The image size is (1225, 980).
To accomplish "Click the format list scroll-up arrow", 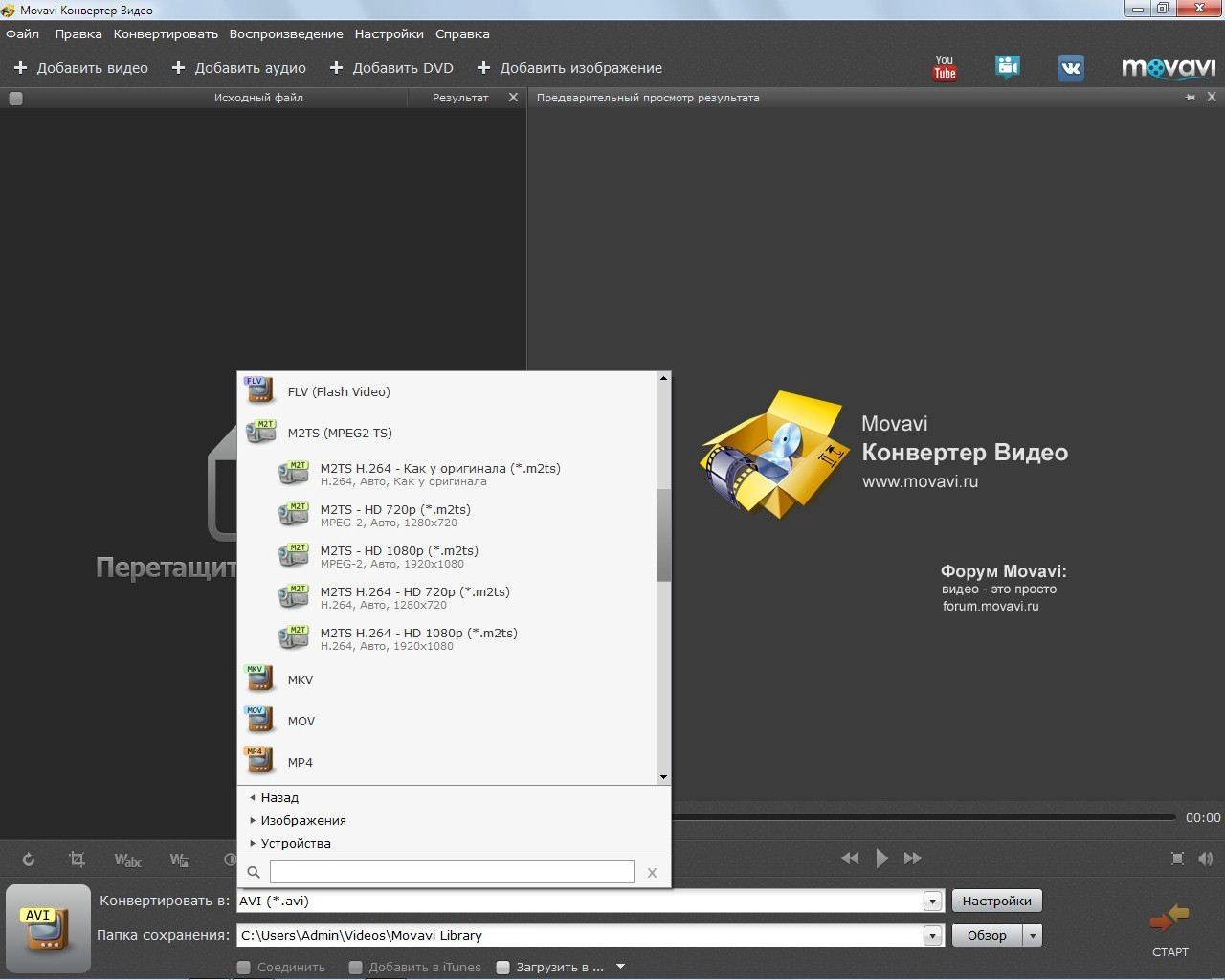I will tap(663, 378).
